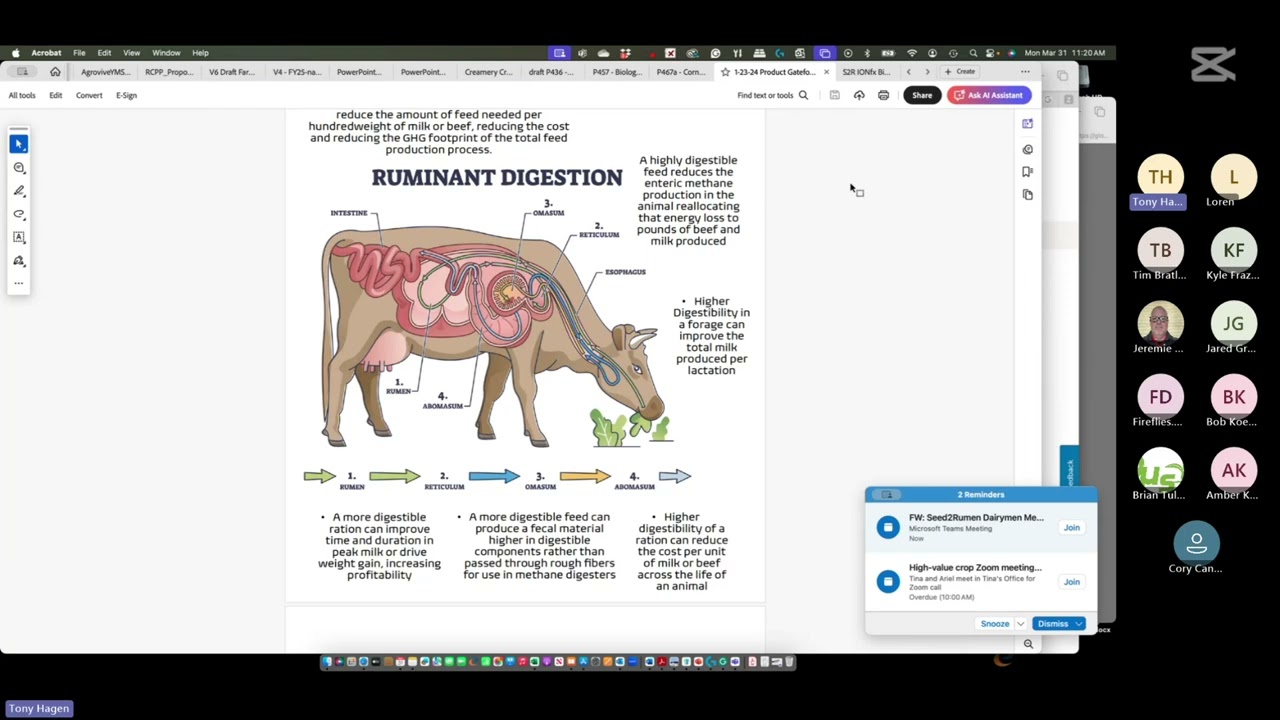
Task: Click calendar icon for FW: Seed2Rumen reminder
Action: [x=888, y=527]
